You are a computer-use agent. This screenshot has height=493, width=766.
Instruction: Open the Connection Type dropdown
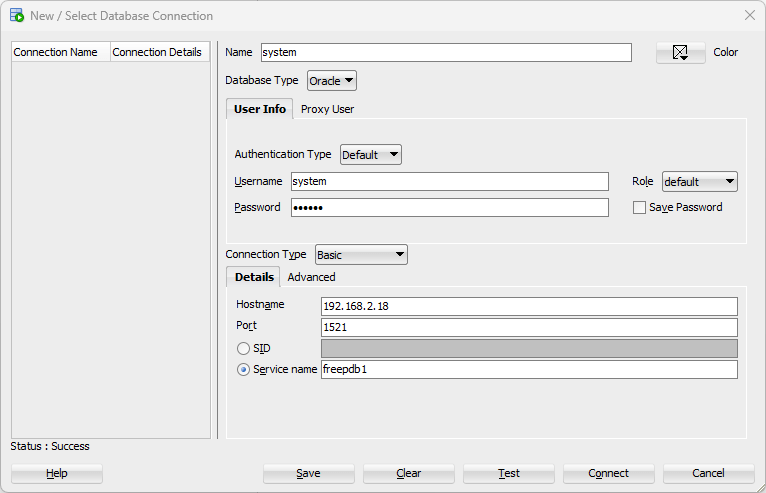(361, 255)
